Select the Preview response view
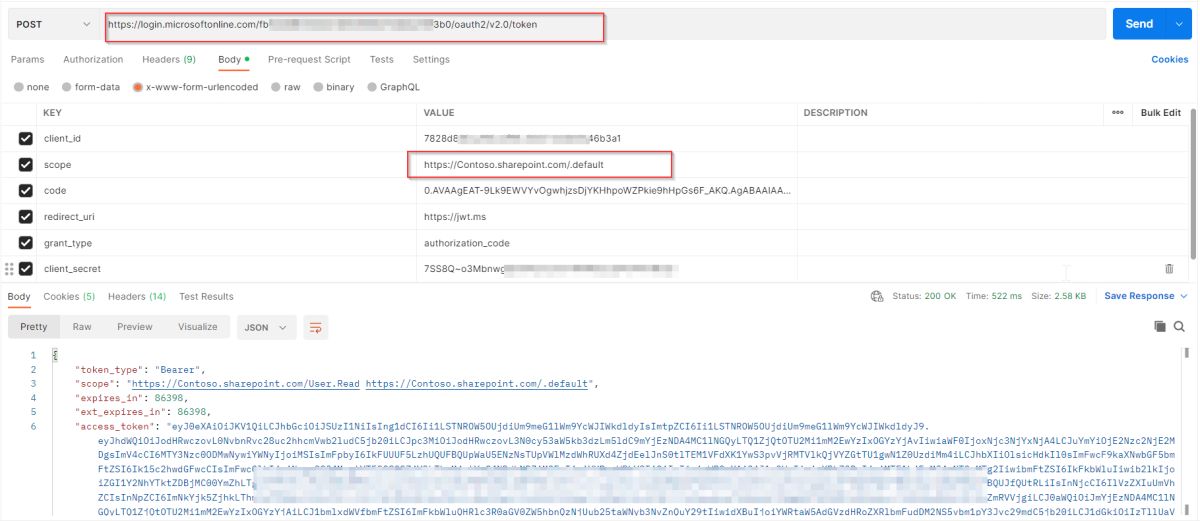 tap(135, 327)
